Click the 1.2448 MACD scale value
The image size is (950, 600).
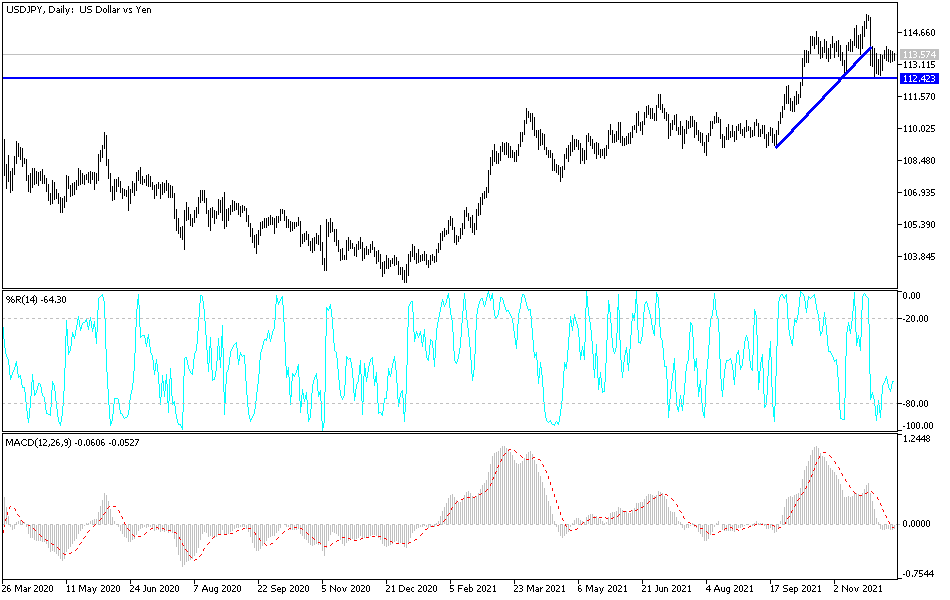[x=917, y=438]
